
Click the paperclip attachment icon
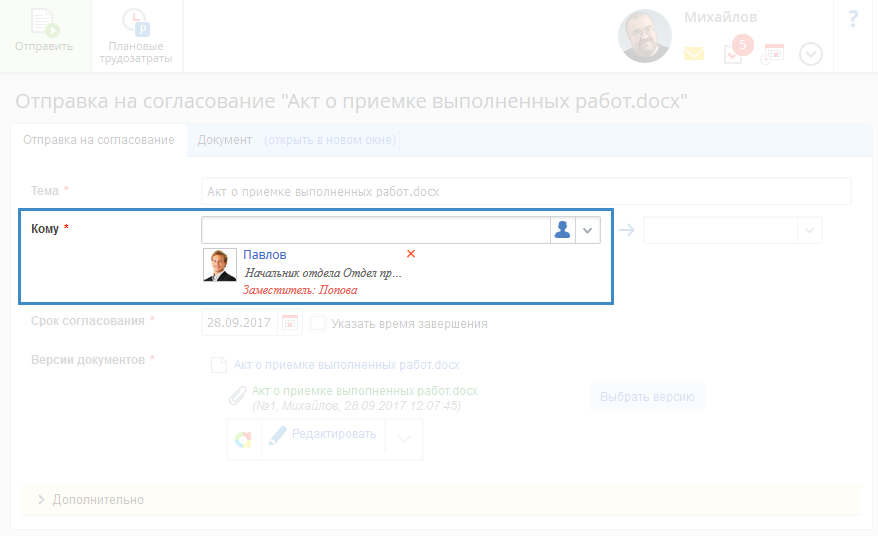click(237, 396)
